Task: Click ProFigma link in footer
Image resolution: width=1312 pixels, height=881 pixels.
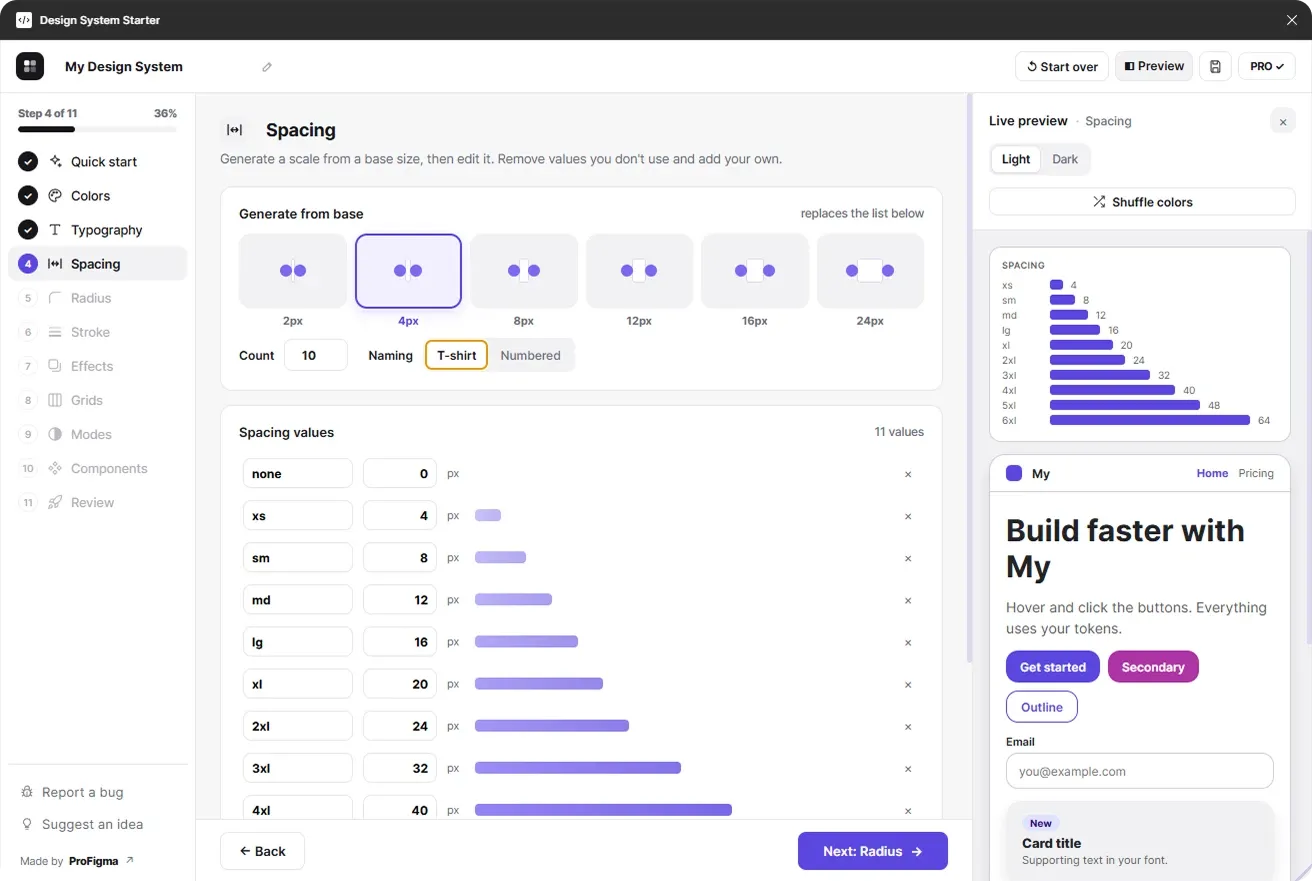Action: 101,861
